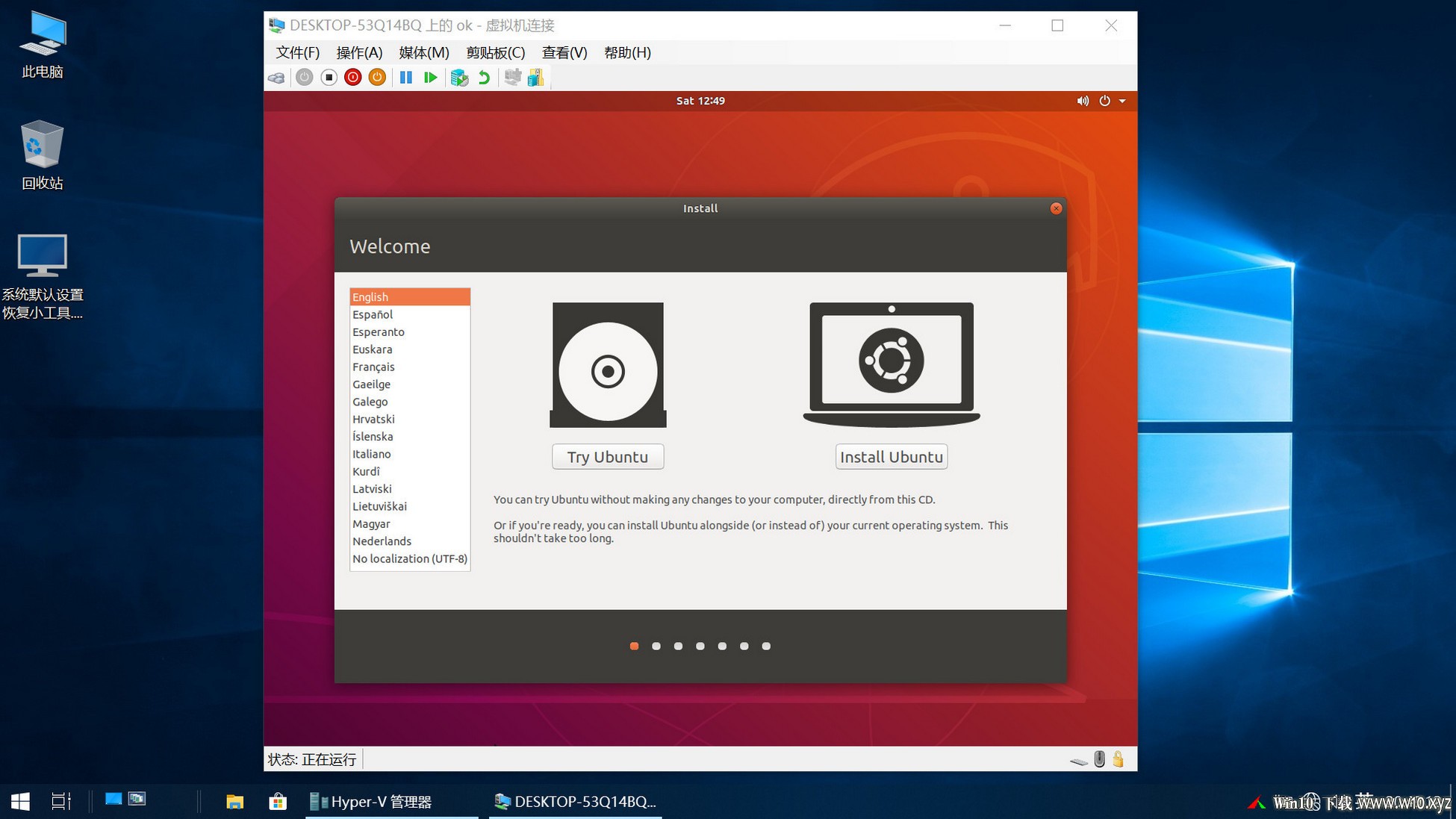Switch to Hyper-V 管理器 taskbar item

point(391,802)
